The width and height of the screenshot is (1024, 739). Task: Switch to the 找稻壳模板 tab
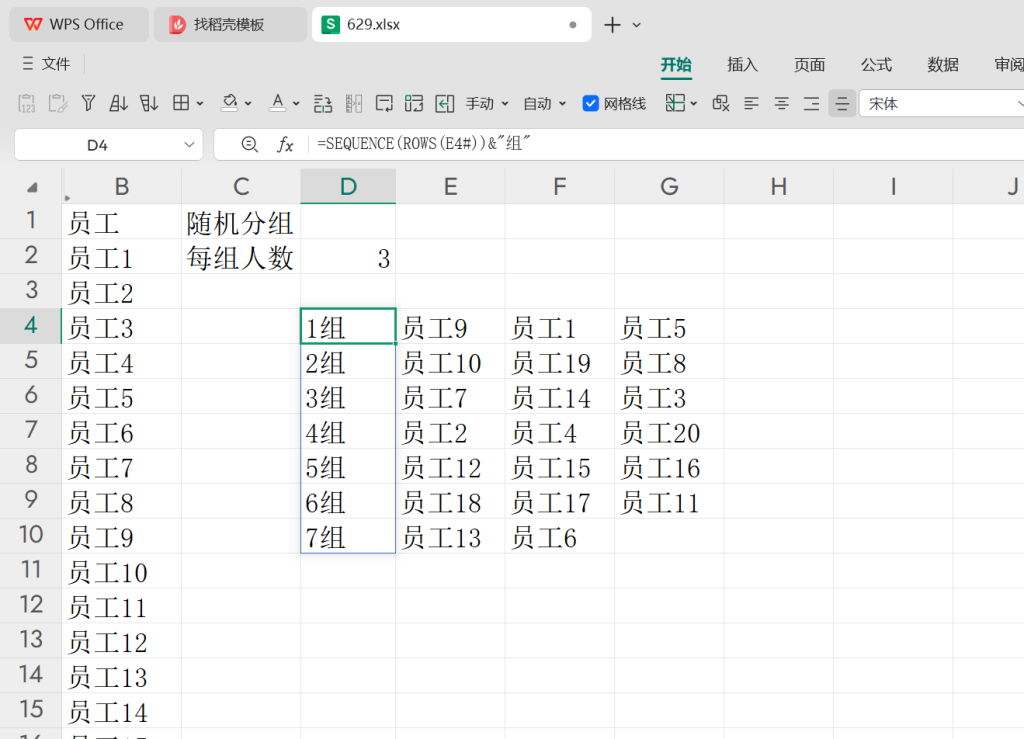(230, 25)
